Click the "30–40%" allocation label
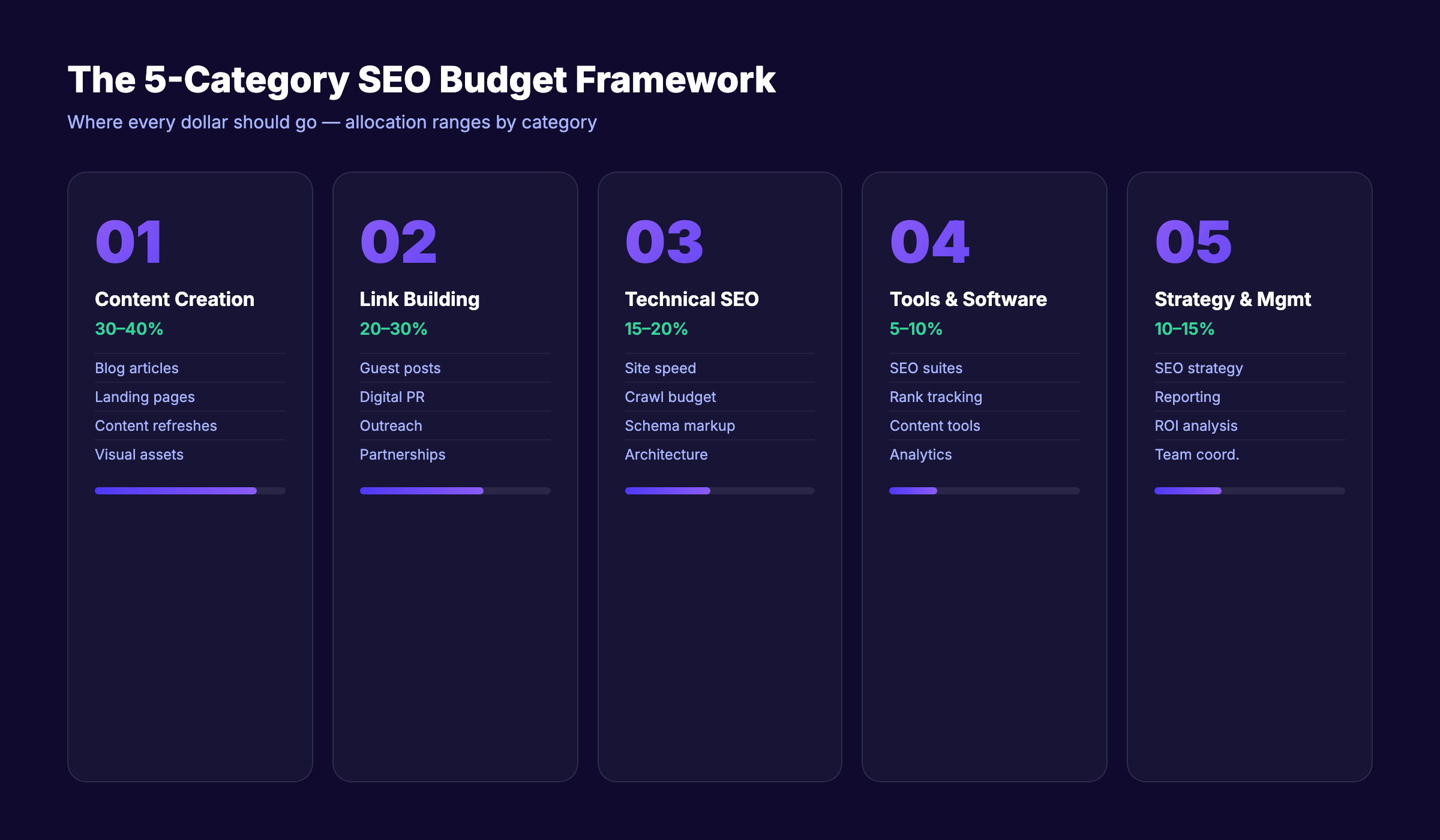Screen dimensions: 1440x840 coord(128,329)
